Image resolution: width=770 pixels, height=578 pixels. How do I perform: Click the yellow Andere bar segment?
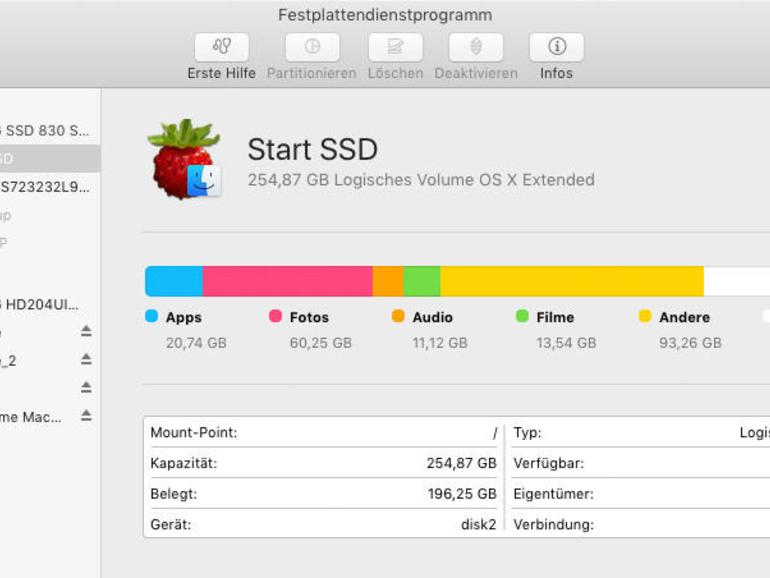click(572, 281)
